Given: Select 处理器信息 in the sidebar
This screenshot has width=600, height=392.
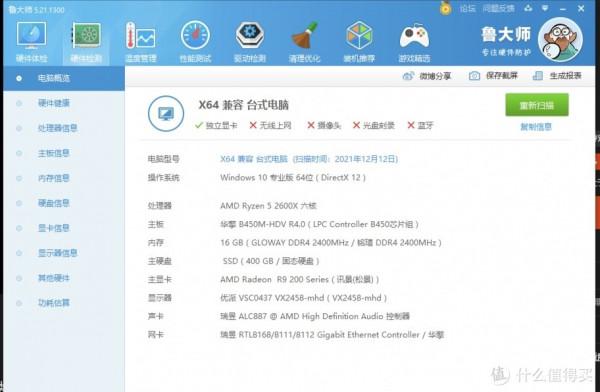Looking at the screenshot, I should coord(64,128).
